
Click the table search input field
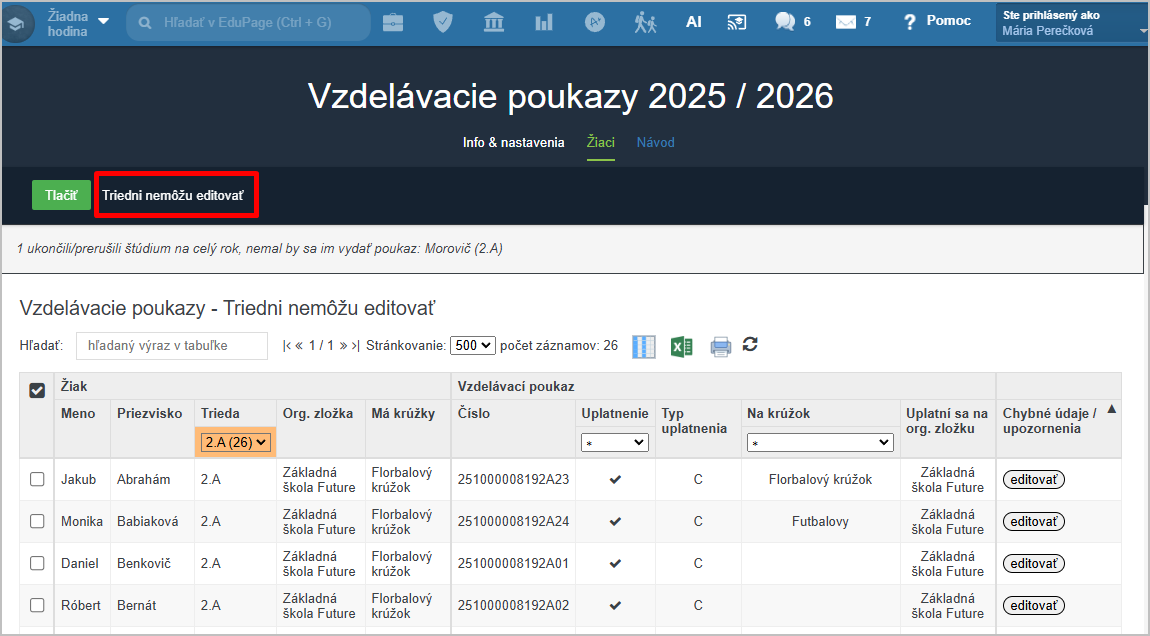pos(172,345)
